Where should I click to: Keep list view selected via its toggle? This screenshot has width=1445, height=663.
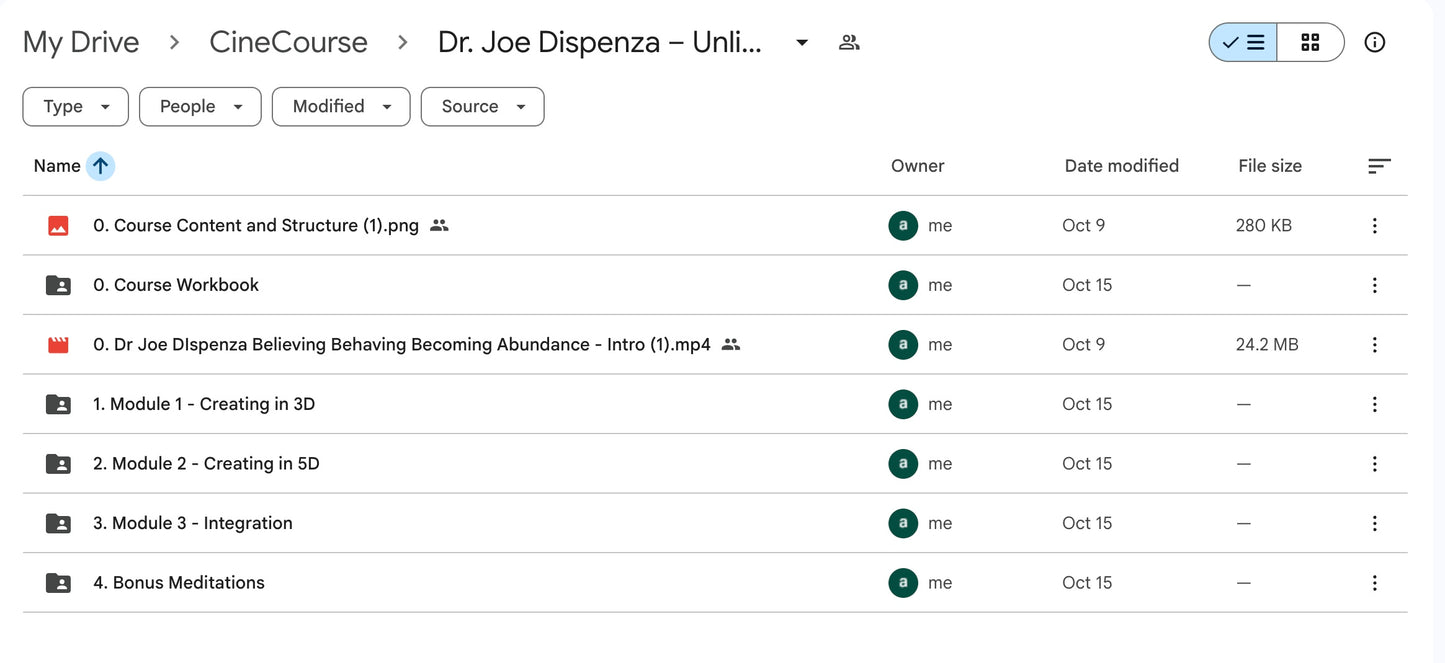point(1242,41)
